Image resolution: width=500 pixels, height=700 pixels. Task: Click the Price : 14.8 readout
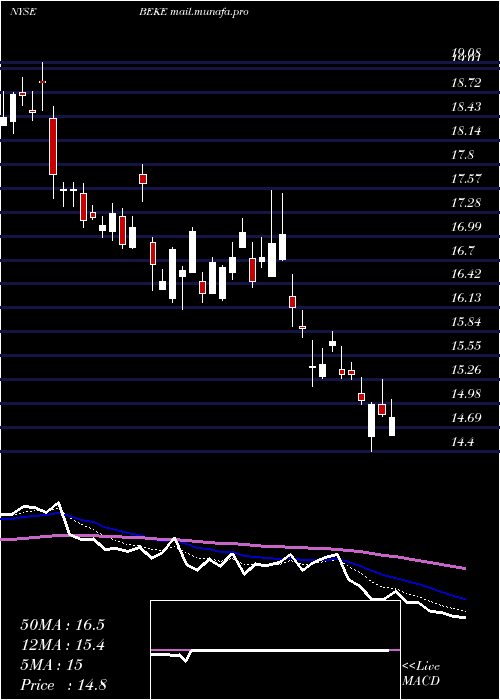tap(63, 685)
